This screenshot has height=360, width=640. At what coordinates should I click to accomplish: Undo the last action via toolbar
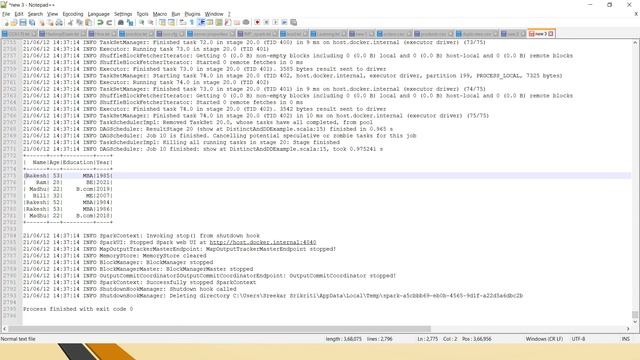(100, 22)
